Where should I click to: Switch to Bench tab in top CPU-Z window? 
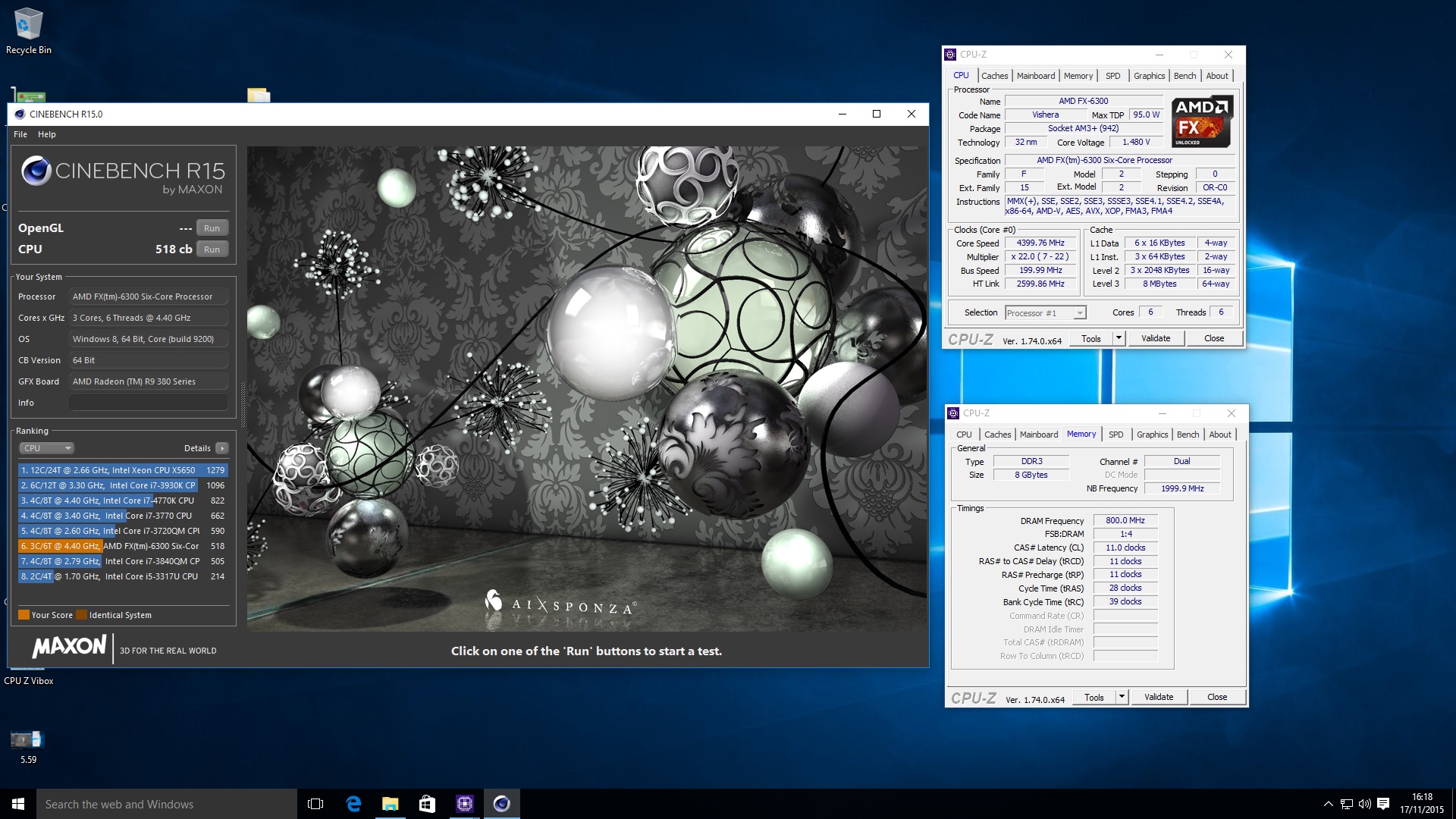pyautogui.click(x=1185, y=76)
